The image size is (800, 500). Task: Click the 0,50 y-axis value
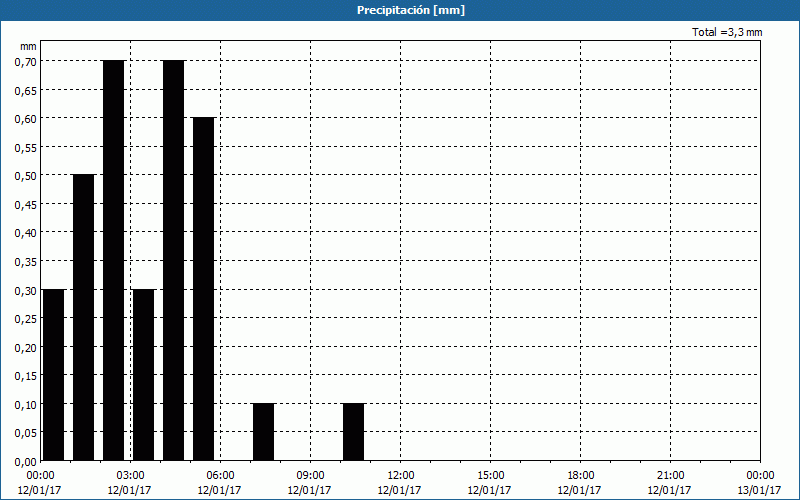26,176
